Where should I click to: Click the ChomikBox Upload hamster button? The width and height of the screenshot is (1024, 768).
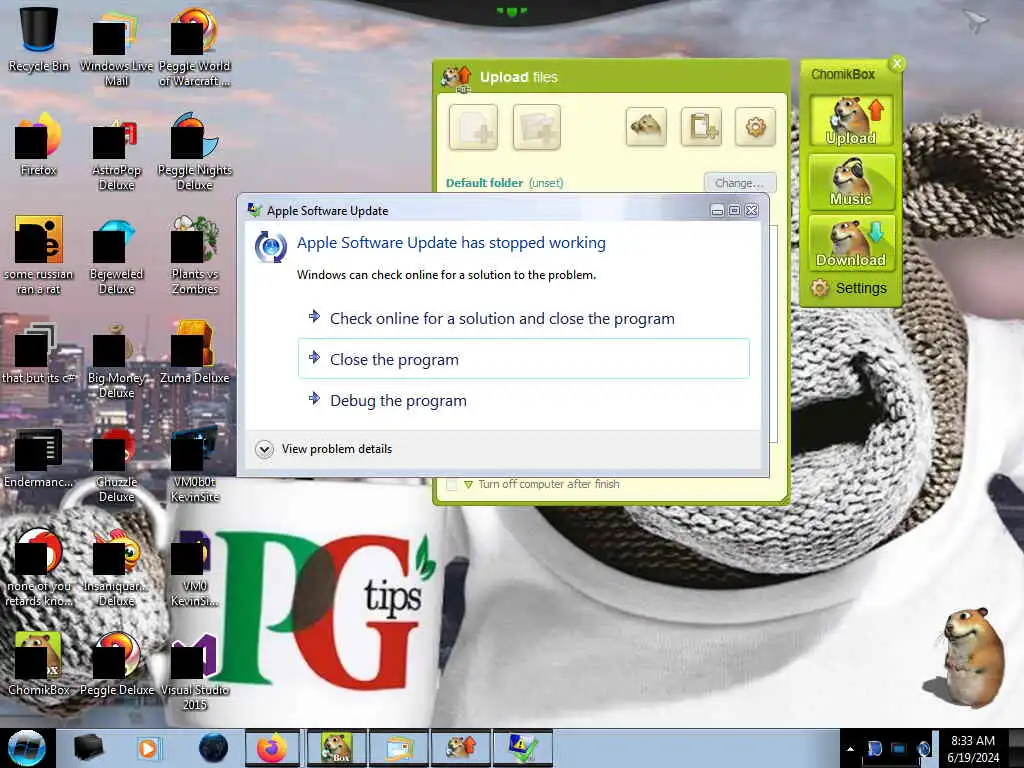click(851, 120)
